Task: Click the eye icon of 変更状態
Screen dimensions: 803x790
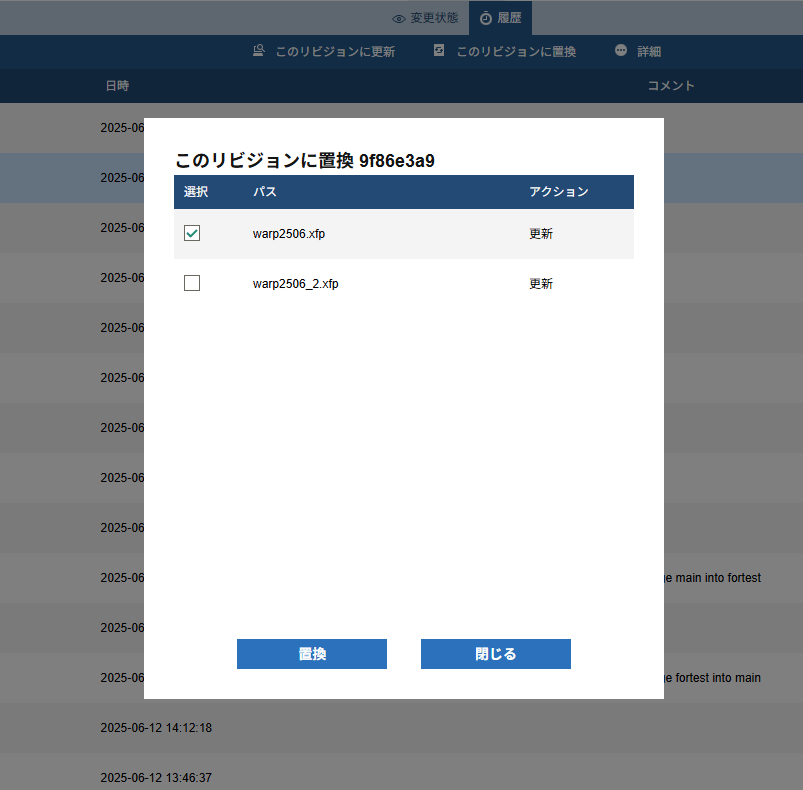Action: coord(398,19)
